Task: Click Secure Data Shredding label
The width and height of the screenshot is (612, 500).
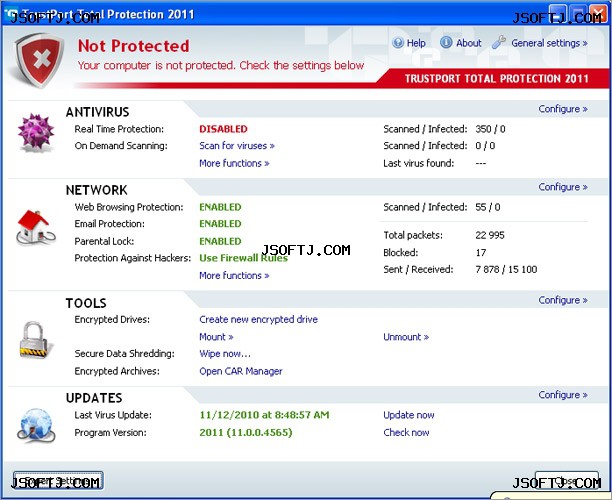Action: coord(125,354)
